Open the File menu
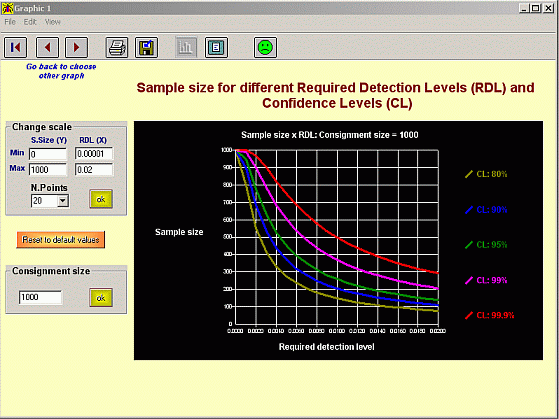The width and height of the screenshot is (559, 419). click(10, 22)
